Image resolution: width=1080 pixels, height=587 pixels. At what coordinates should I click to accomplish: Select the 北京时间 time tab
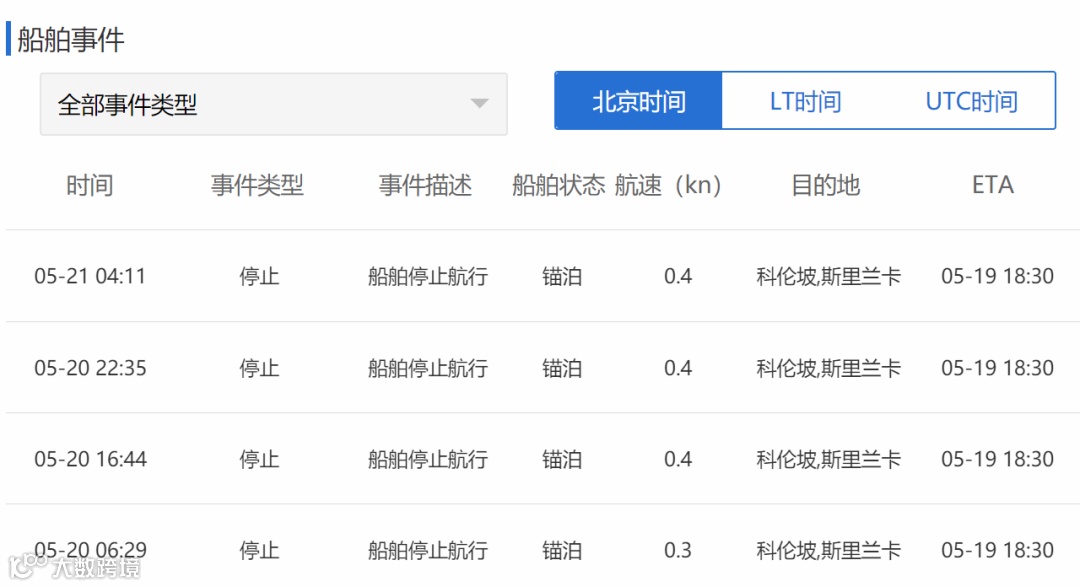(x=638, y=101)
